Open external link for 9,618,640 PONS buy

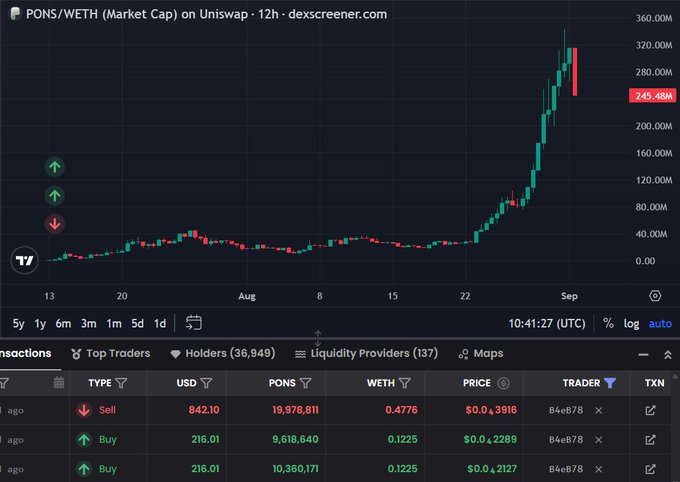click(650, 439)
